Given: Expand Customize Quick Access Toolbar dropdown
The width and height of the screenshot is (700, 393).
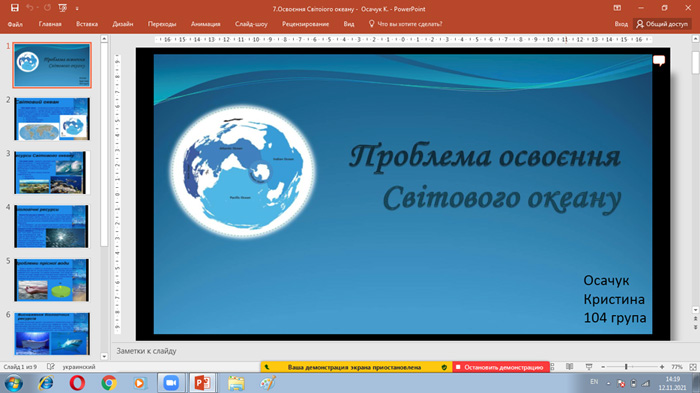Looking at the screenshot, I should click(77, 8).
